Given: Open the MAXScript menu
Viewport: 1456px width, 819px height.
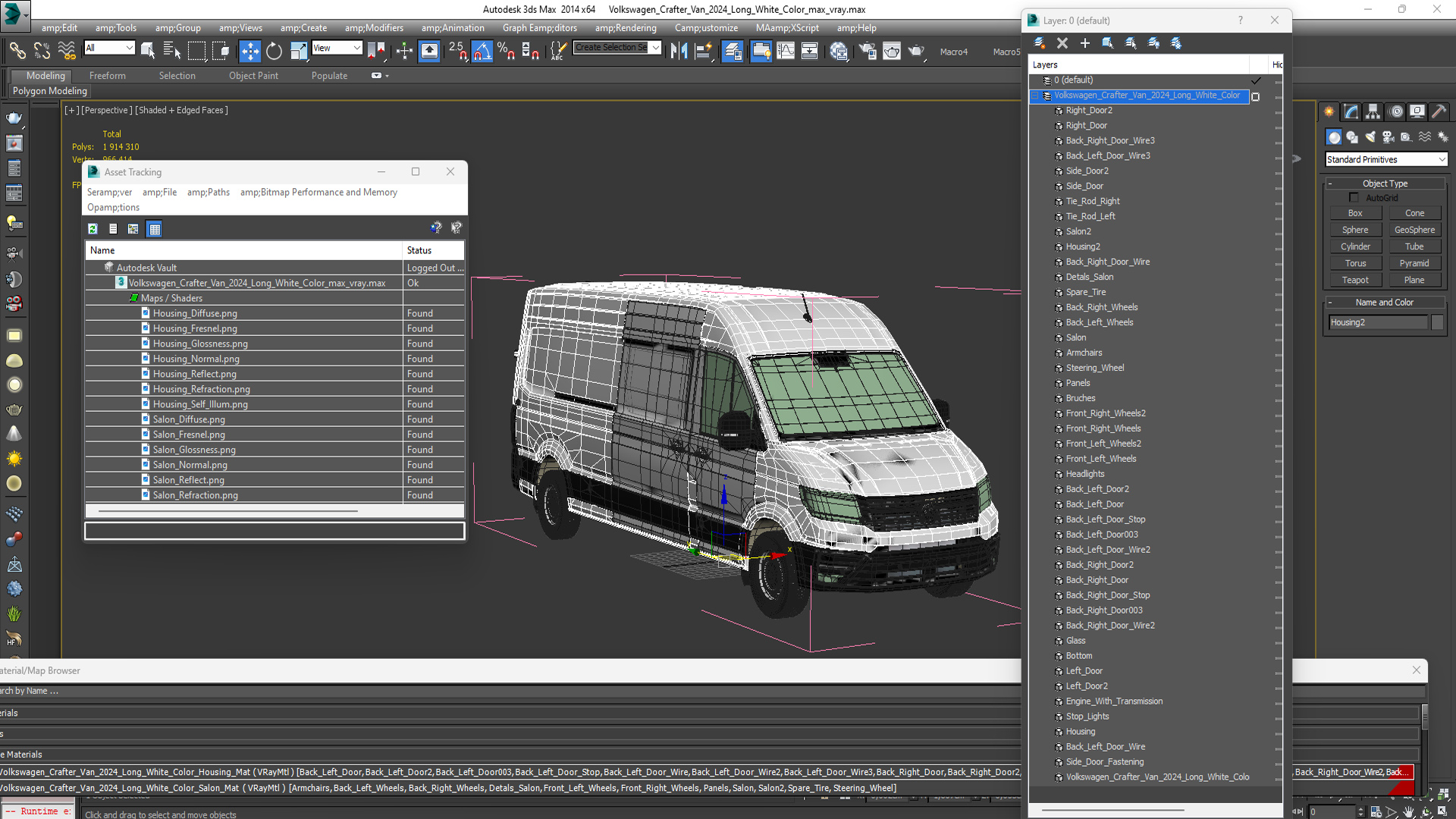Looking at the screenshot, I should point(787,28).
